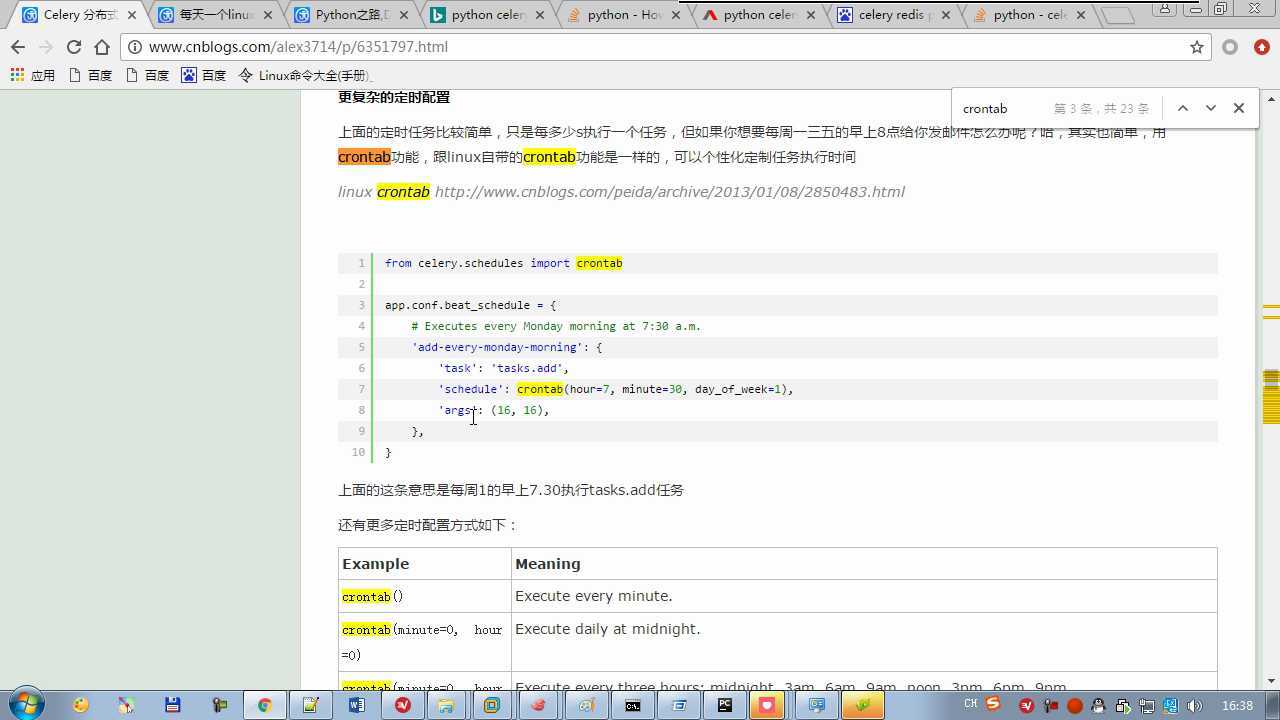Switch to Bing python celery tab
Screen dimensions: 1280x720
[486, 15]
